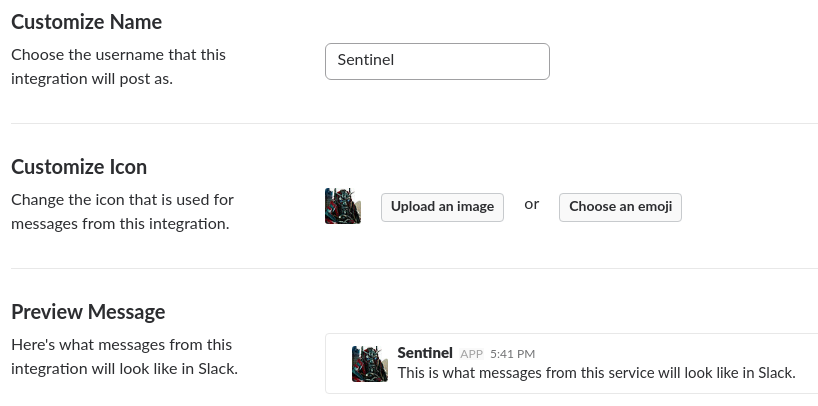Click the current icon beside Upload an image
The width and height of the screenshot is (818, 406).
click(x=343, y=206)
